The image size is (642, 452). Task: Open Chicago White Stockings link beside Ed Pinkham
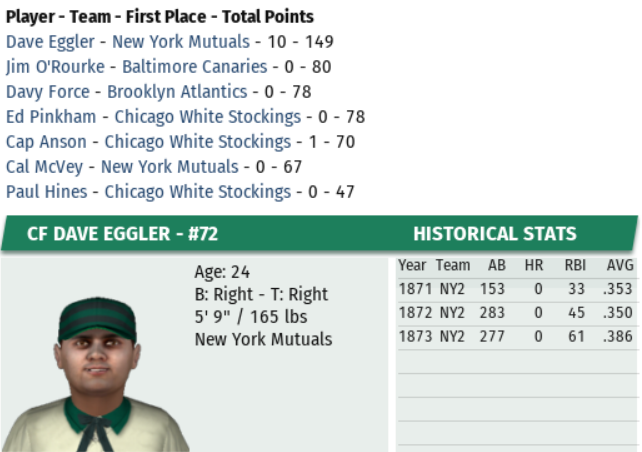point(207,117)
